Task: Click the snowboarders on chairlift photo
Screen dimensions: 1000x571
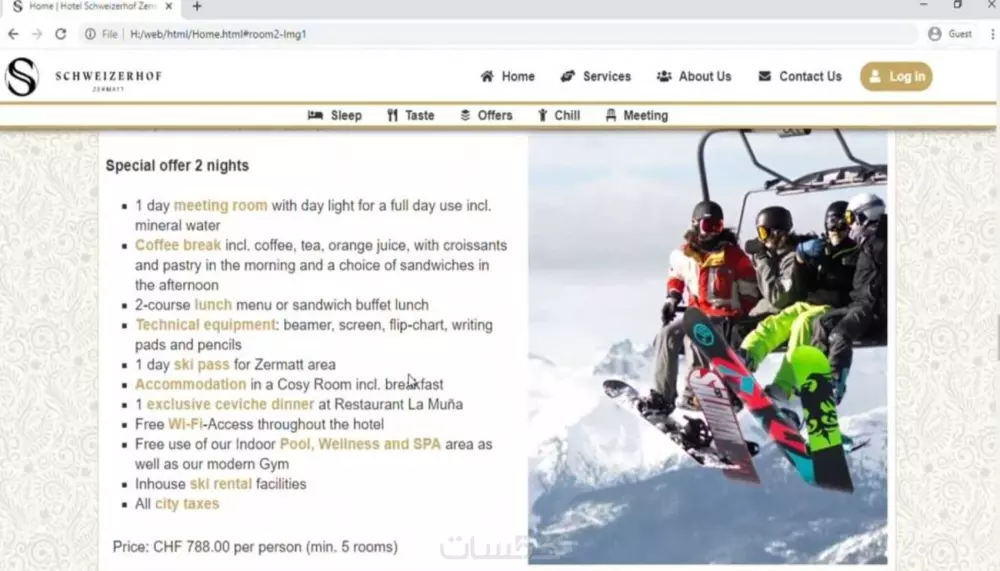Action: pos(707,347)
